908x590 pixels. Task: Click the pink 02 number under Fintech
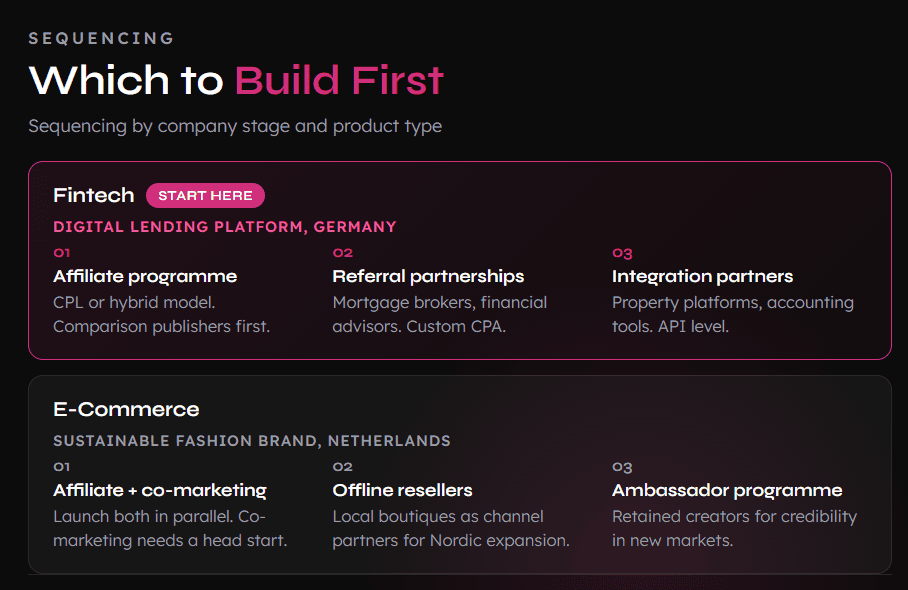343,253
